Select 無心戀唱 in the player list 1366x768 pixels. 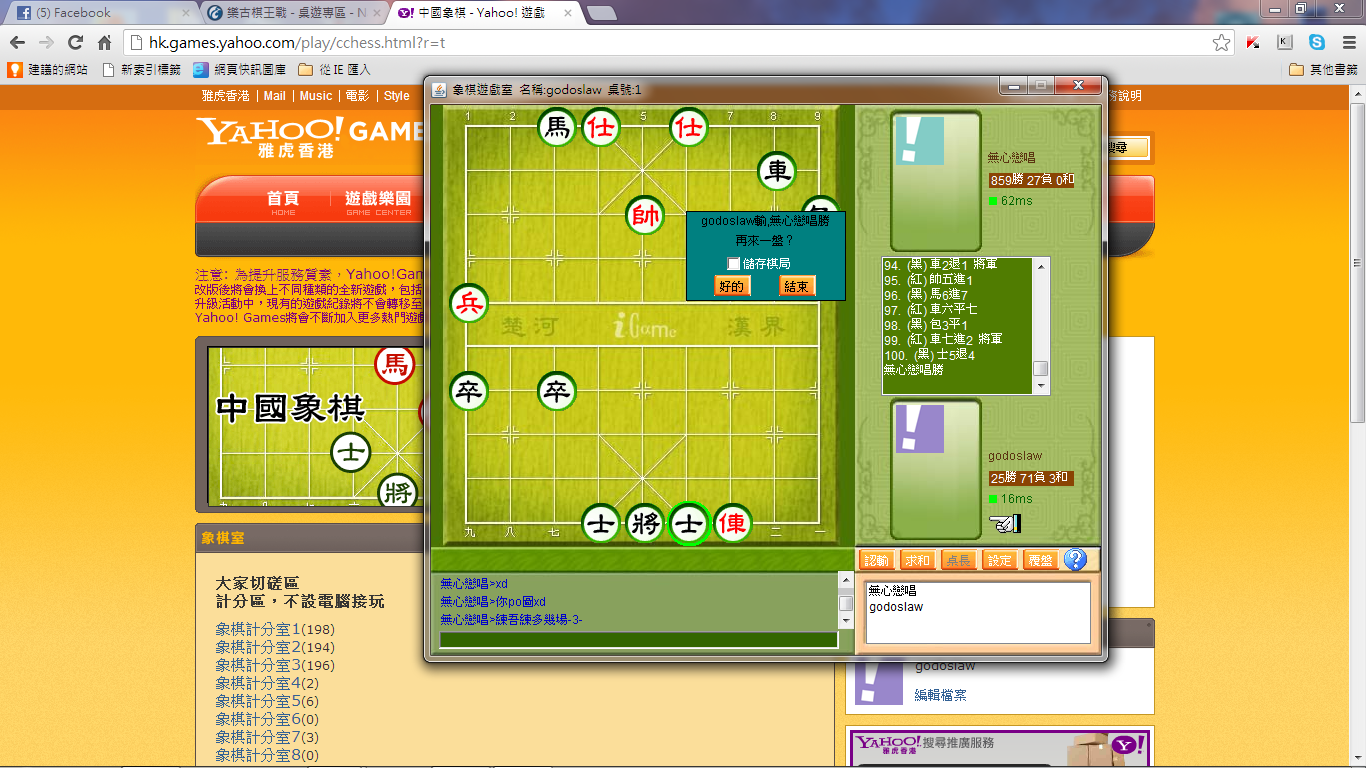(893, 591)
